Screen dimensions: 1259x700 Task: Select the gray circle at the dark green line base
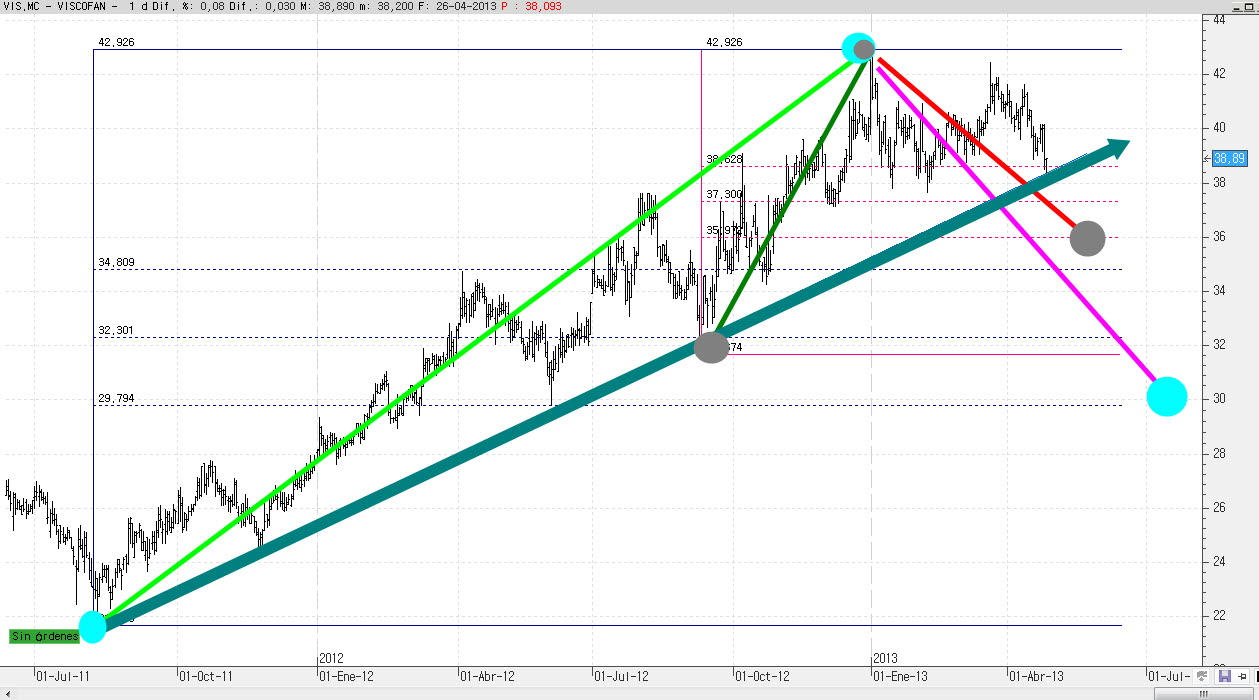pyautogui.click(x=711, y=347)
